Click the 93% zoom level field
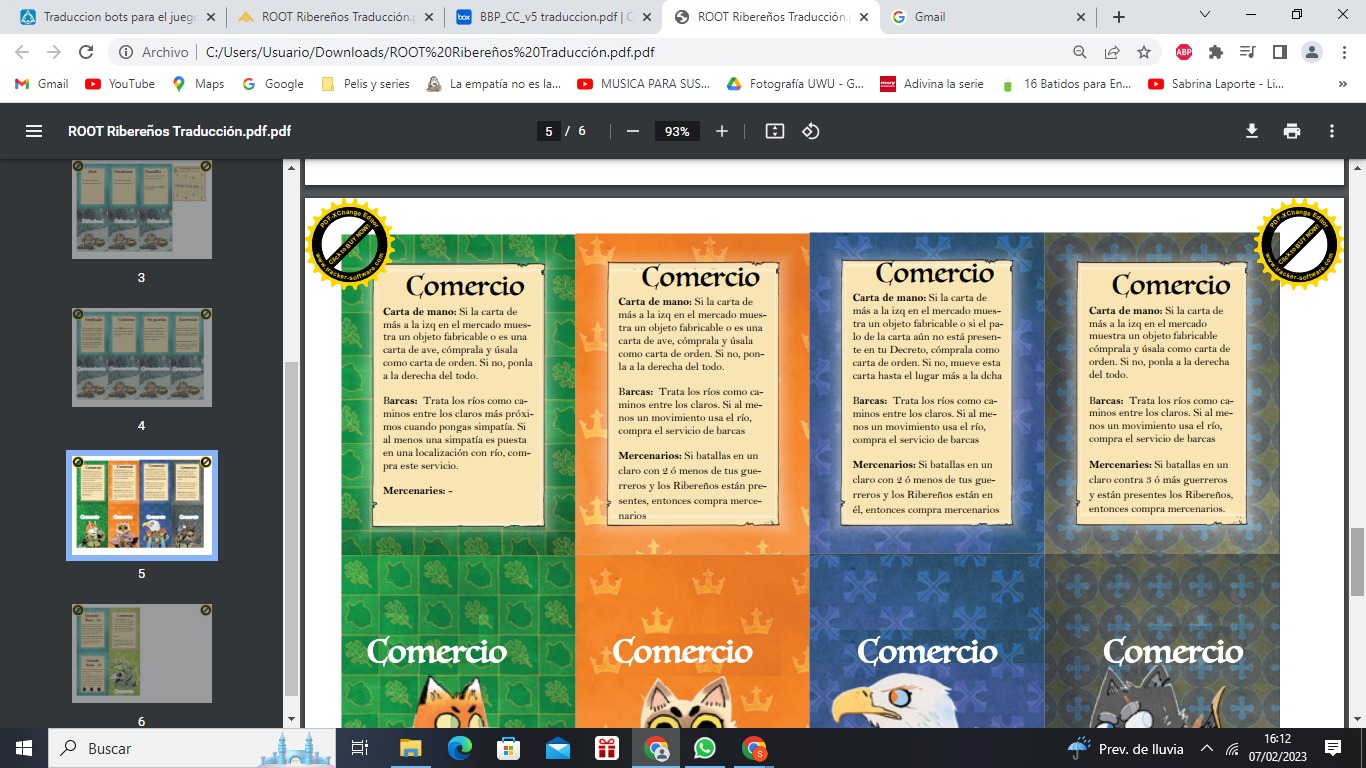This screenshot has width=1366, height=768. pos(677,131)
